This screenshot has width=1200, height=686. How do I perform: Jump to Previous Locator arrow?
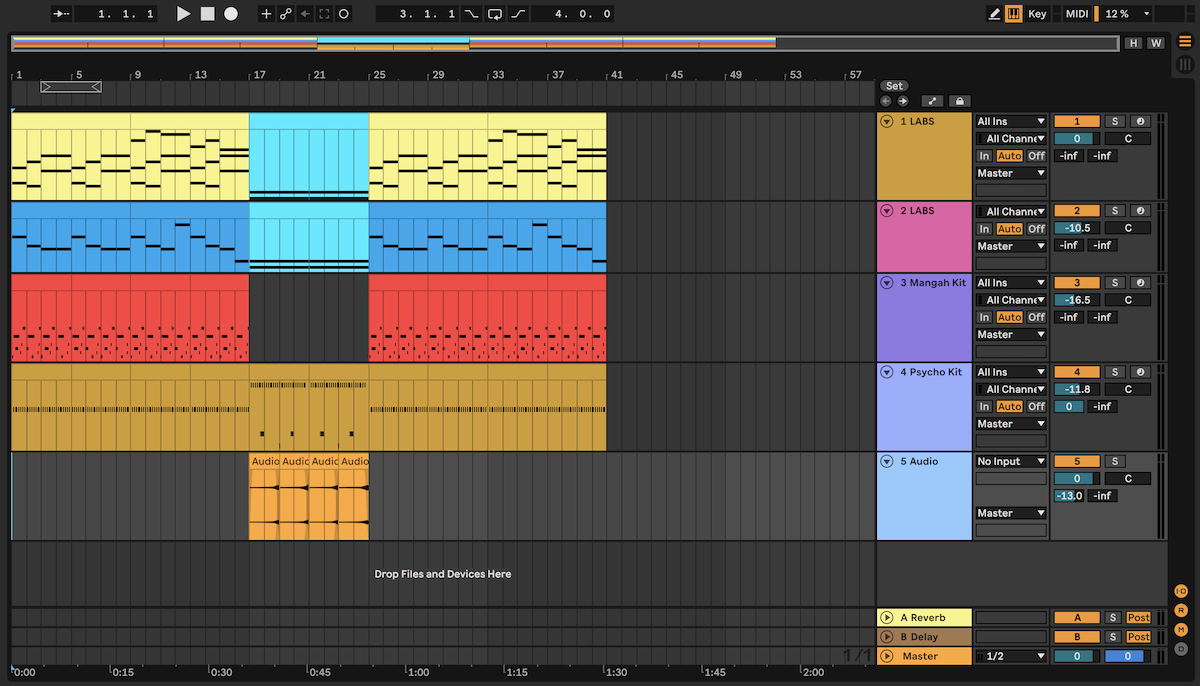coord(886,101)
